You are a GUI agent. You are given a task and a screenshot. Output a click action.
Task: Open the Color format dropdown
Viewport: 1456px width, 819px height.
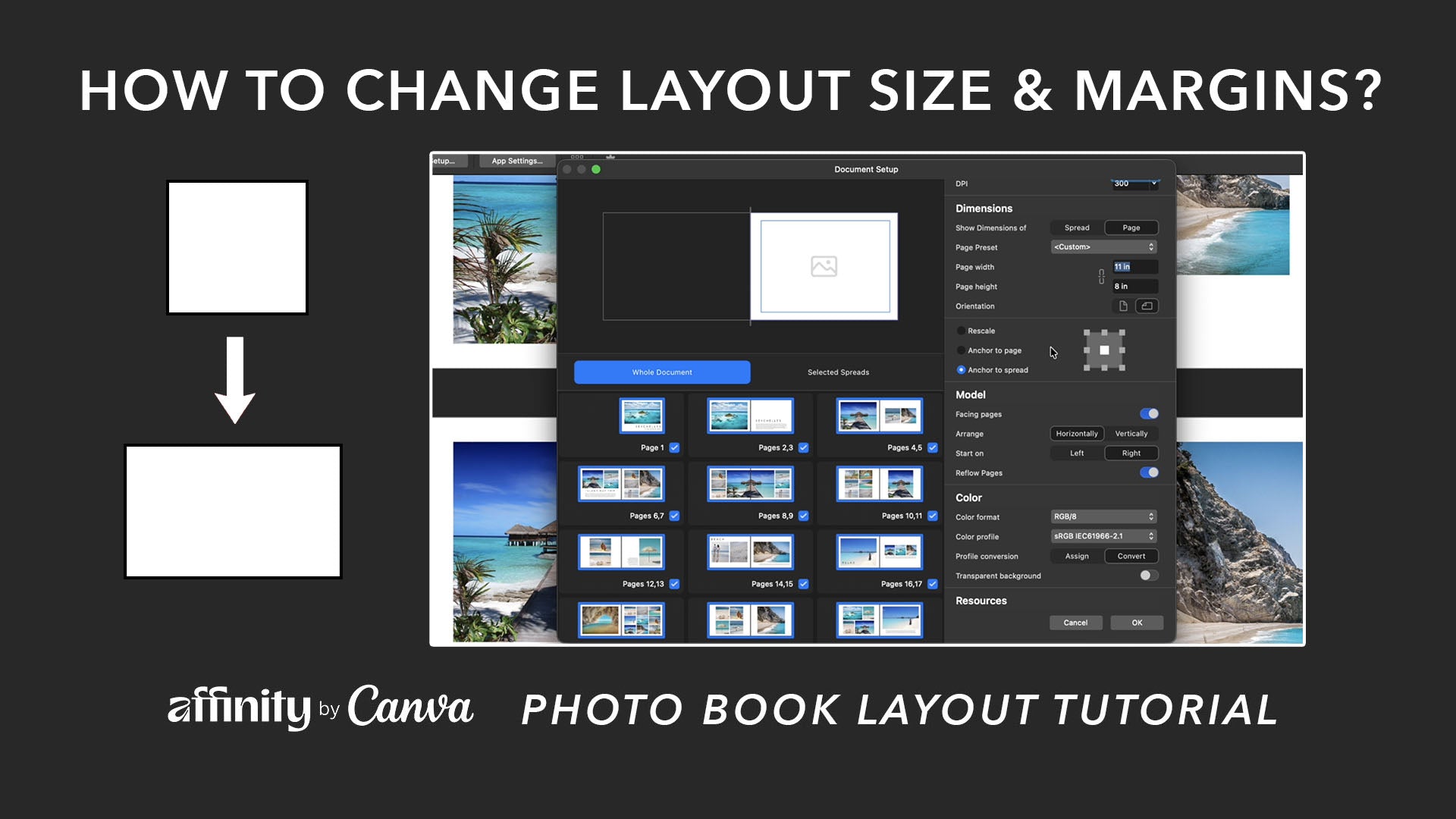(1103, 516)
